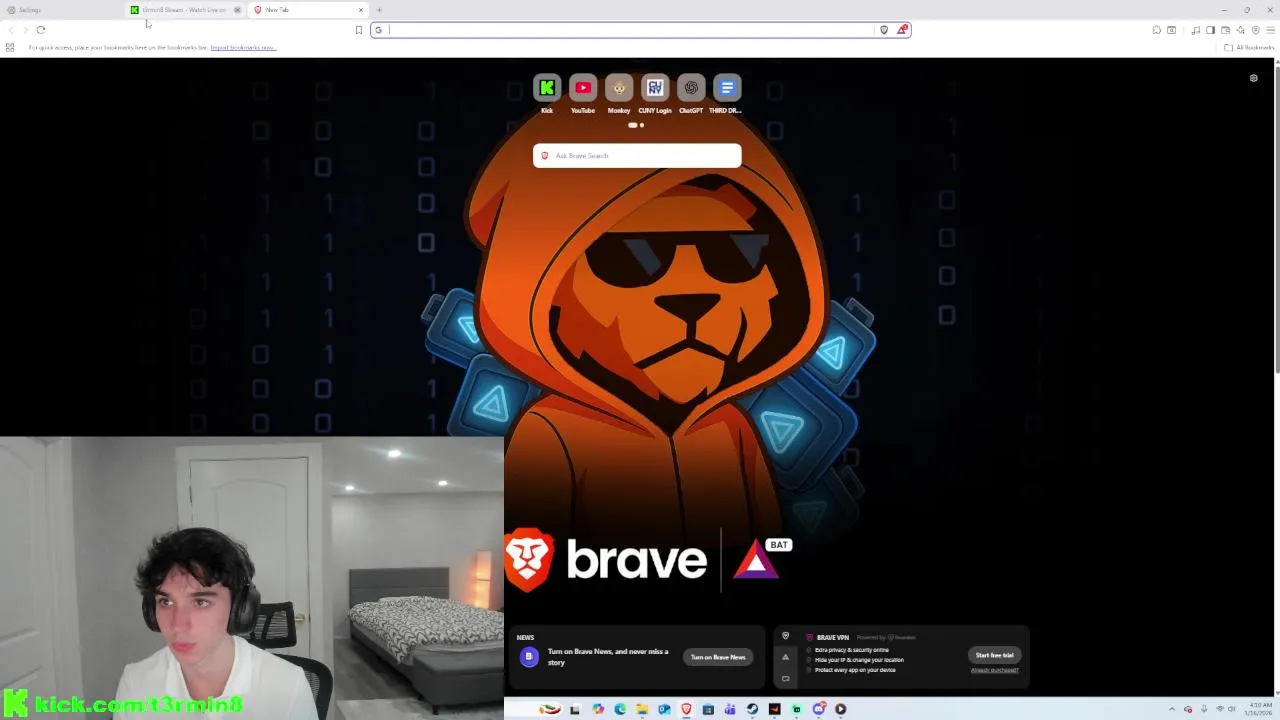The width and height of the screenshot is (1280, 720).
Task: Open the clock and date in taskbar
Action: point(1259,709)
